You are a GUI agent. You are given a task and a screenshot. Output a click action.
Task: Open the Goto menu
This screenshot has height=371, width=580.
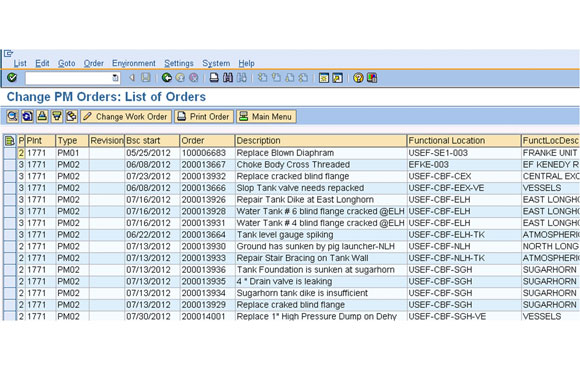pos(67,63)
